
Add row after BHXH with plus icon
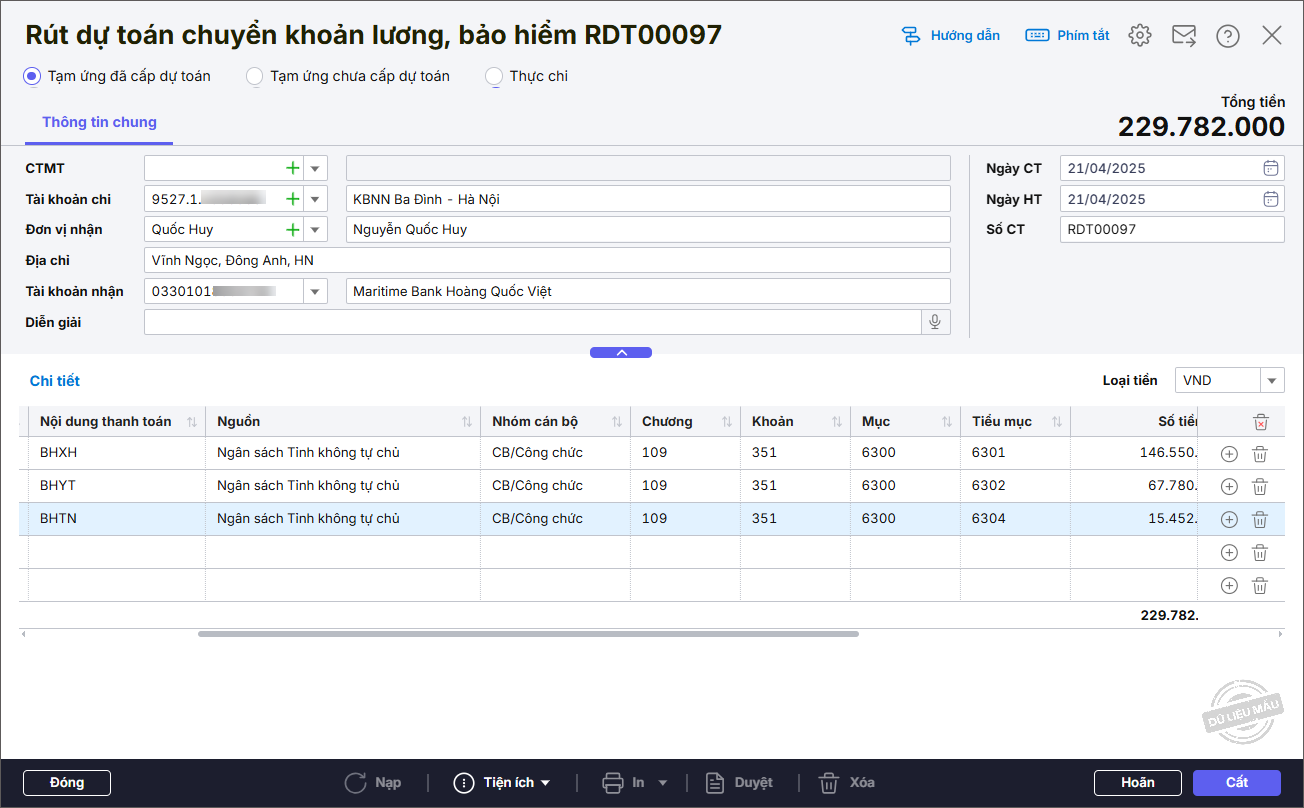1229,453
